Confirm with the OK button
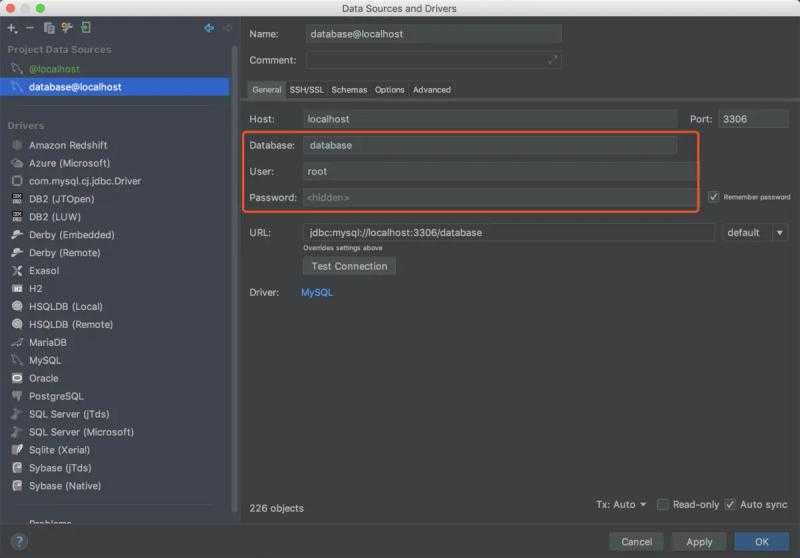 tap(762, 542)
